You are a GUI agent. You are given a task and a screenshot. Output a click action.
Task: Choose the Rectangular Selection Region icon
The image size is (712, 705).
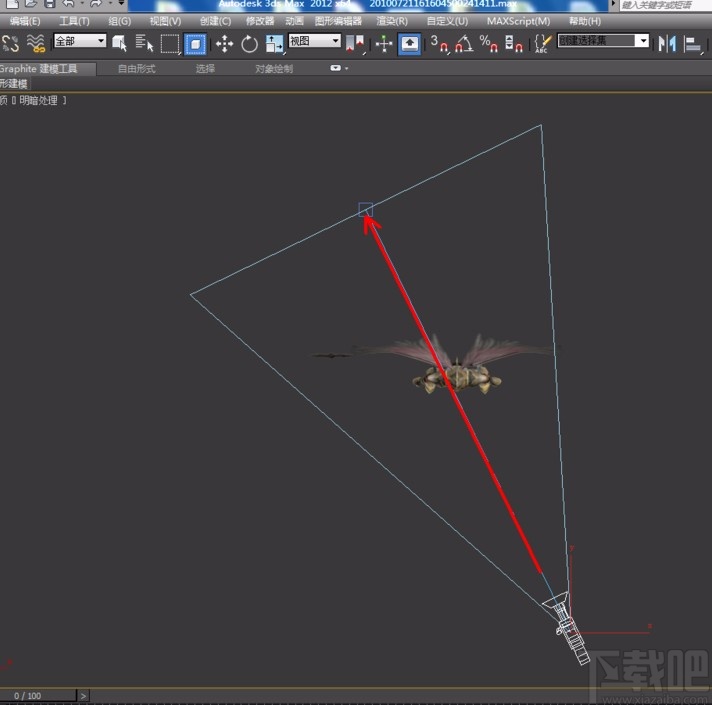170,44
